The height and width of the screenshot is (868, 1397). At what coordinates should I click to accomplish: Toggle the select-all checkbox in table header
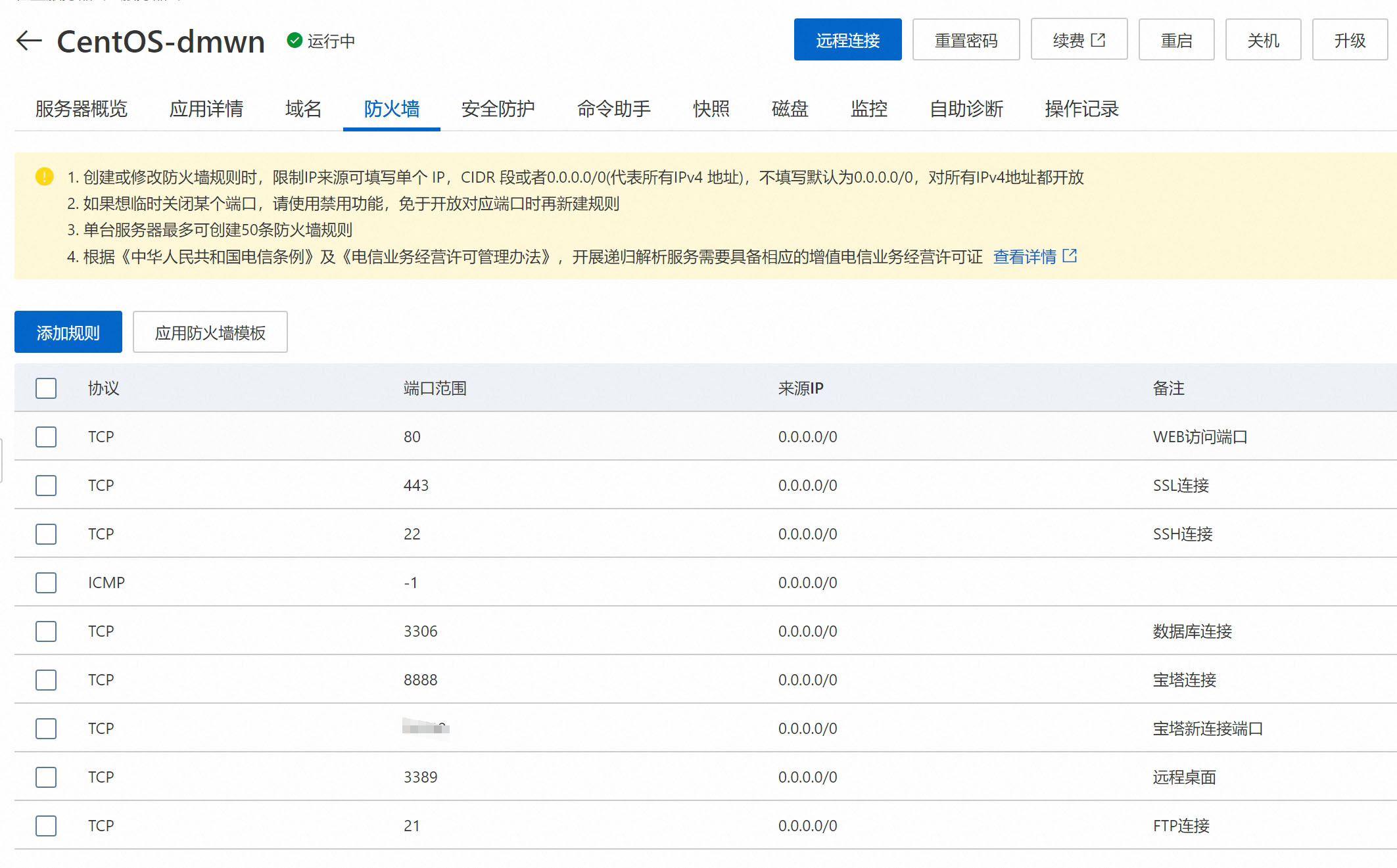click(46, 388)
